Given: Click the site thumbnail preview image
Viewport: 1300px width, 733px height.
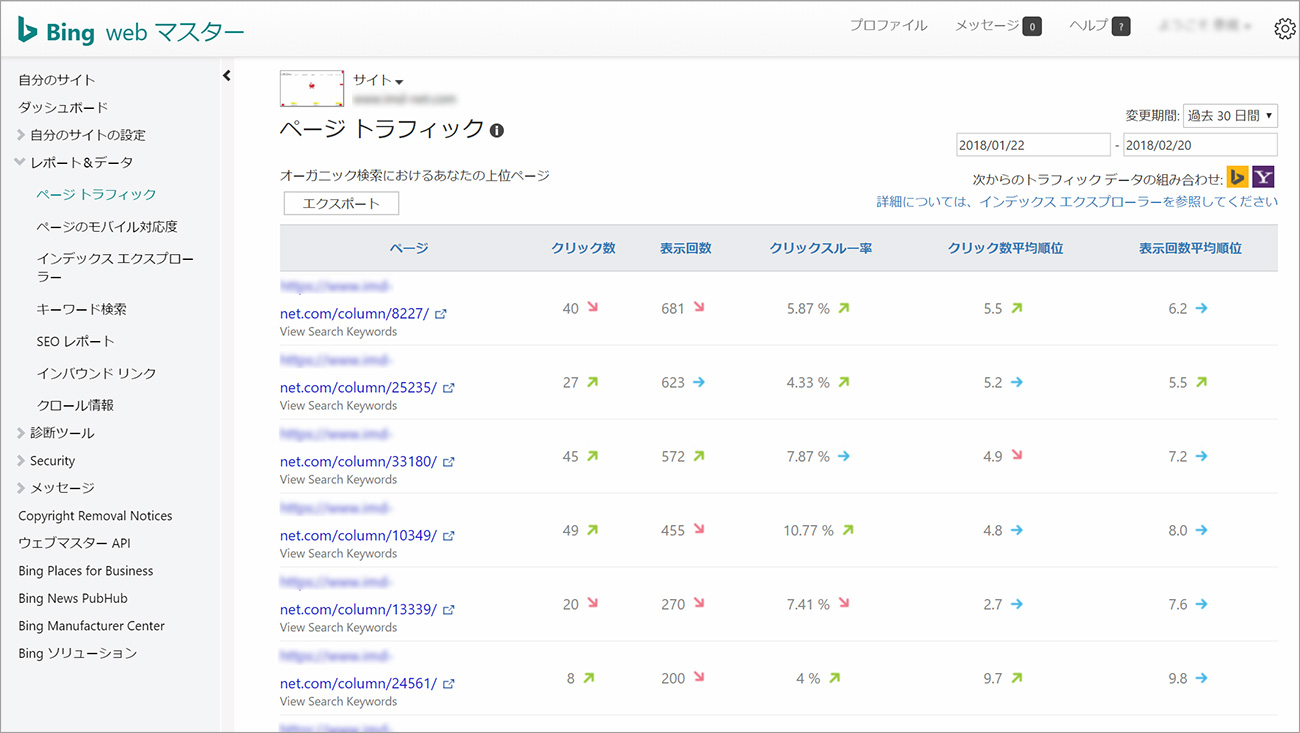Looking at the screenshot, I should click(312, 88).
